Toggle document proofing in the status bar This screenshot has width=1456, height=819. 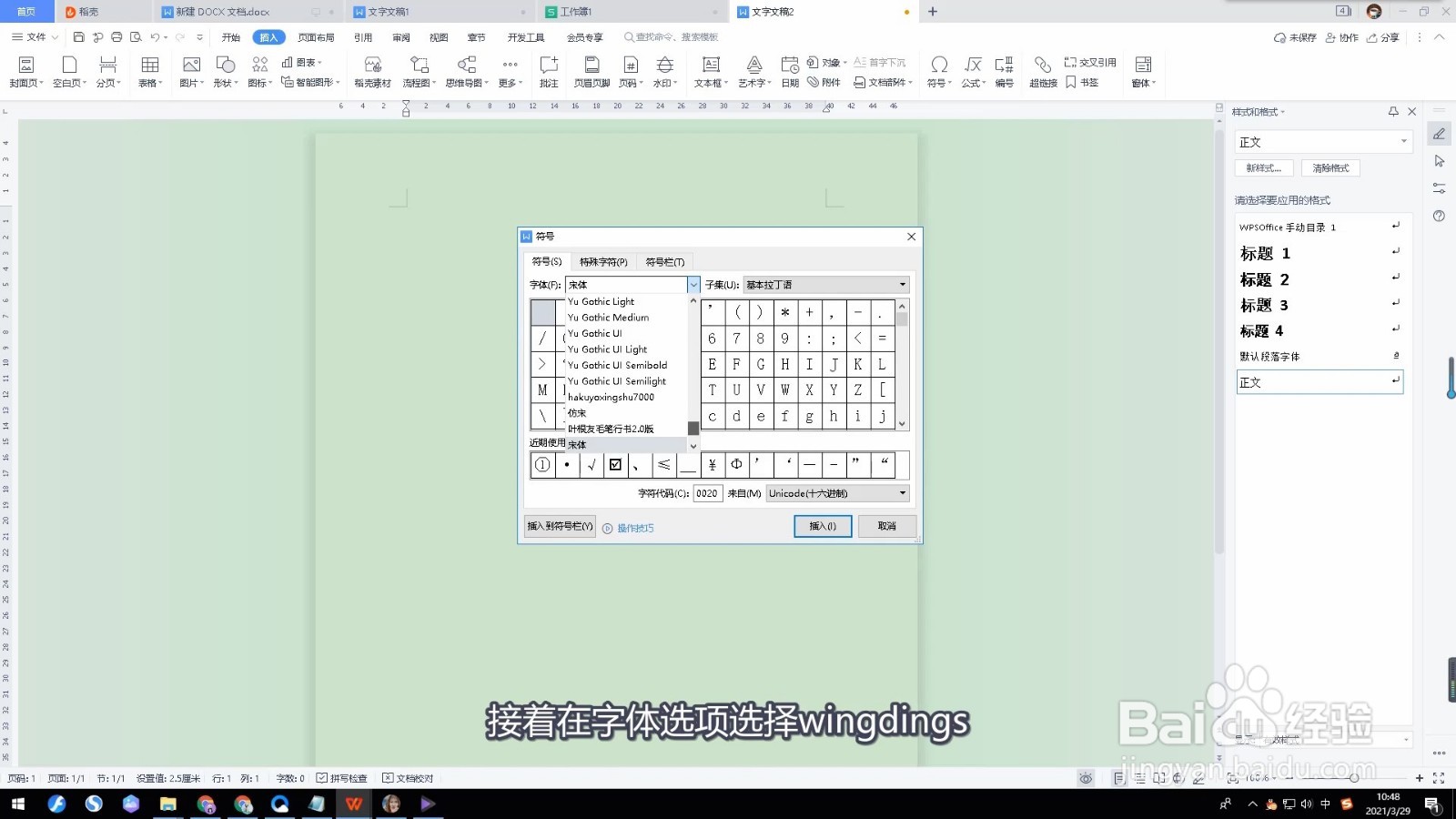(x=408, y=778)
